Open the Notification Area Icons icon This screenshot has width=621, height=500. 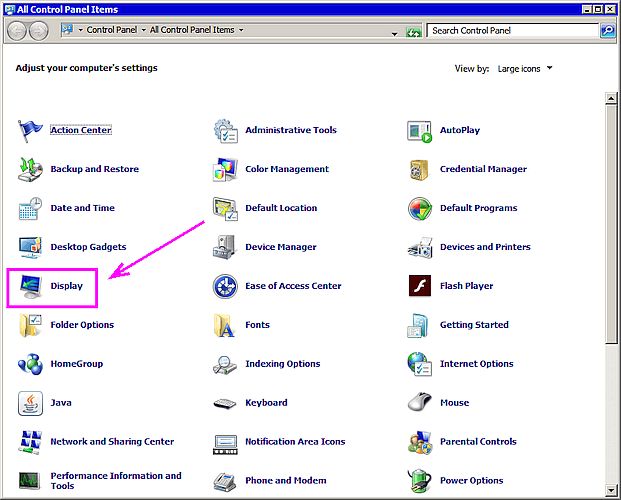(225, 444)
